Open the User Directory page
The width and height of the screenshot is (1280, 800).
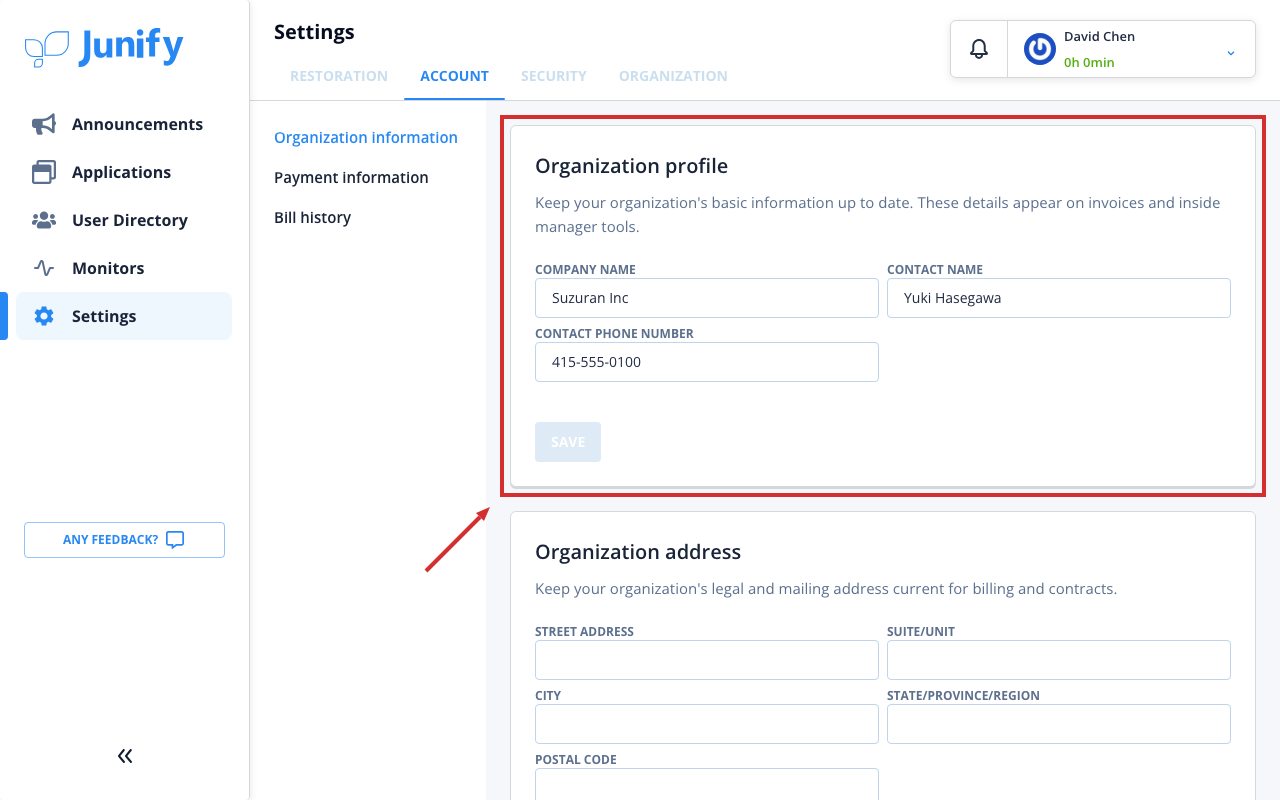[124, 220]
